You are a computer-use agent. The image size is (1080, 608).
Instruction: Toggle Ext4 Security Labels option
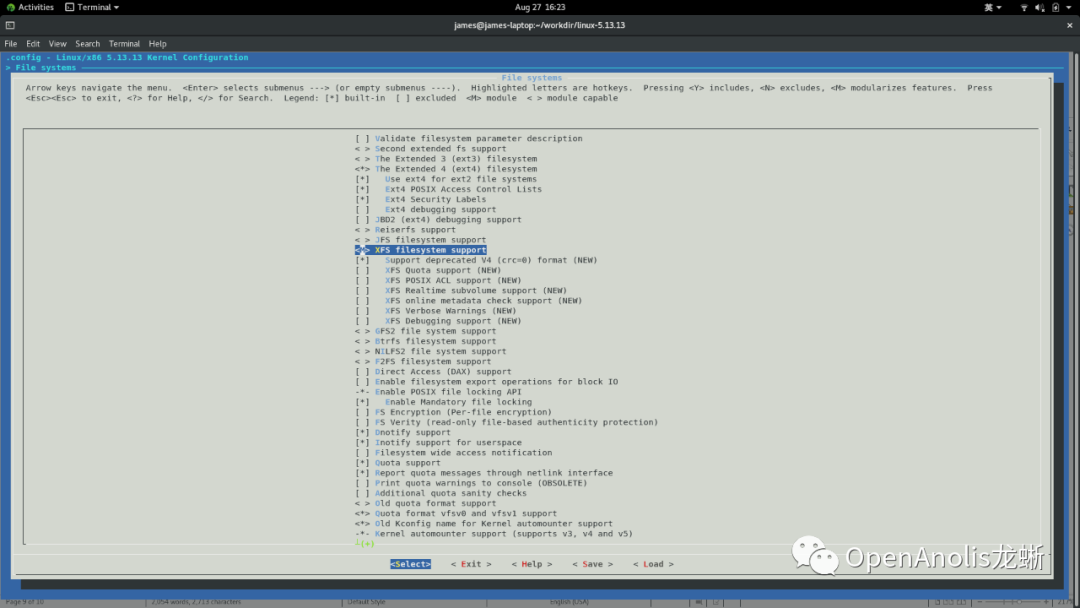[x=420, y=199]
